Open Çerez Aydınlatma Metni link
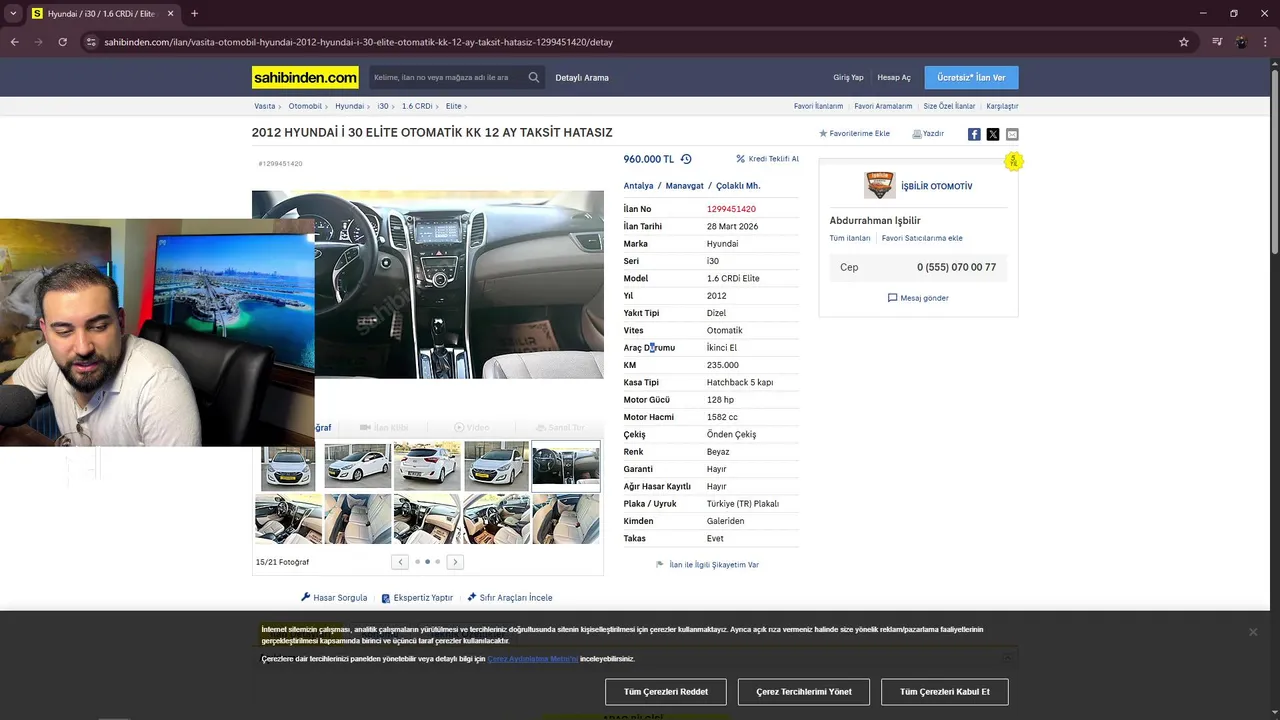 coord(533,659)
